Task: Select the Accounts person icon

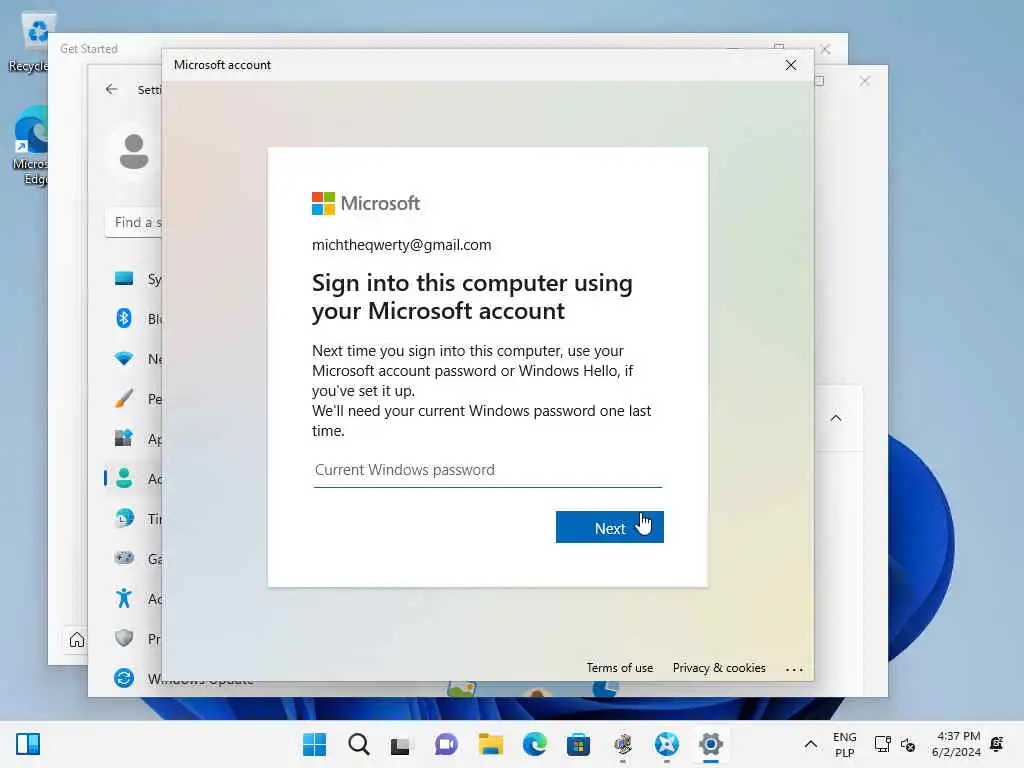Action: tap(124, 479)
